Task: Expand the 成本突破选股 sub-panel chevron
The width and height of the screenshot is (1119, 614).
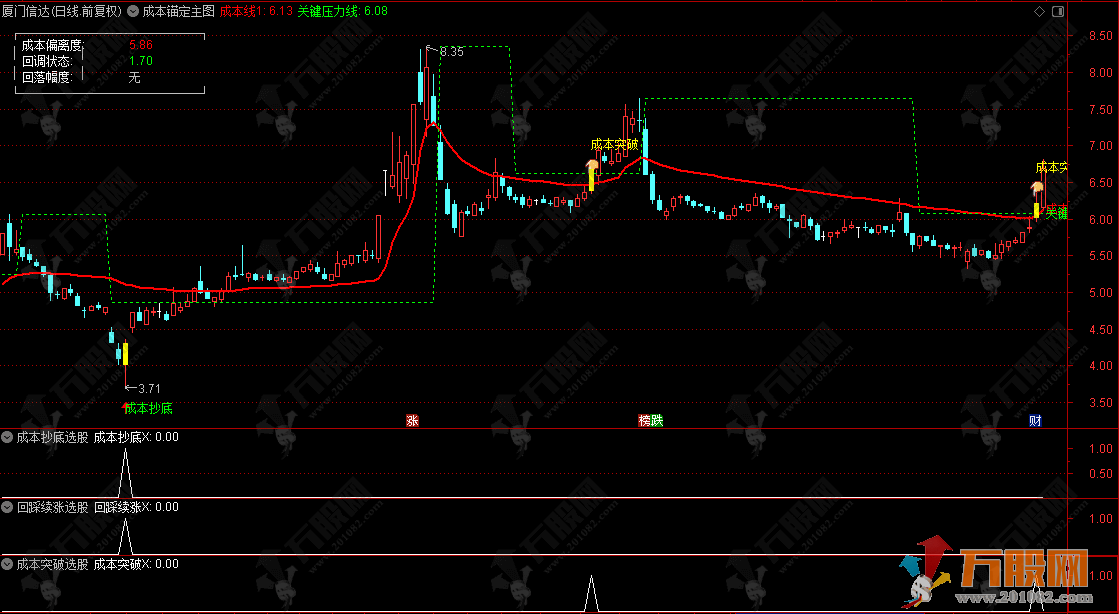Action: point(8,564)
